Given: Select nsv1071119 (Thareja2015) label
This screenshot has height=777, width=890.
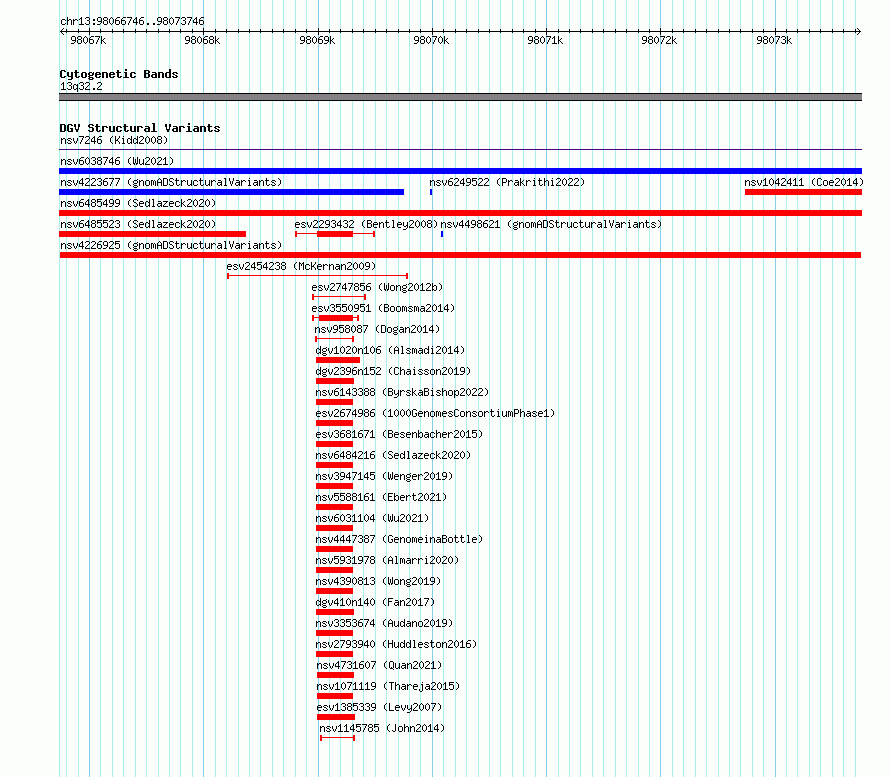Looking at the screenshot, I should click(388, 686).
